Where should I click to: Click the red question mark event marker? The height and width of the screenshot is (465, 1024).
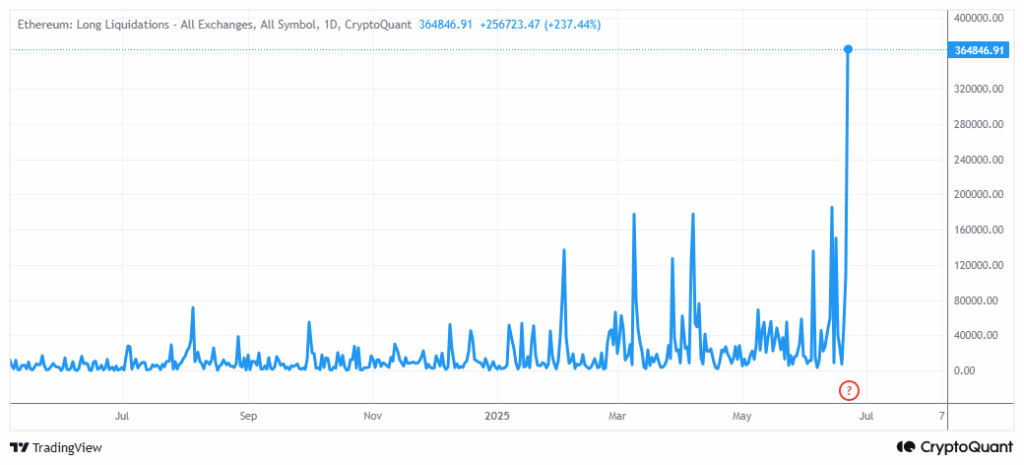click(x=848, y=391)
